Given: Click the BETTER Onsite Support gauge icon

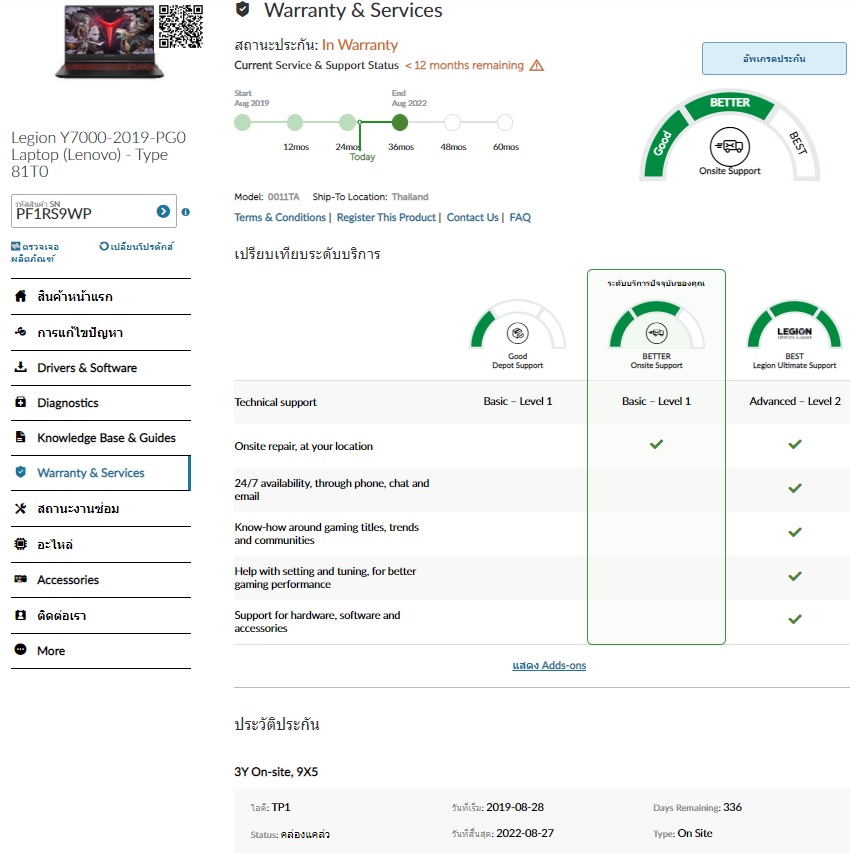Looking at the screenshot, I should click(656, 333).
